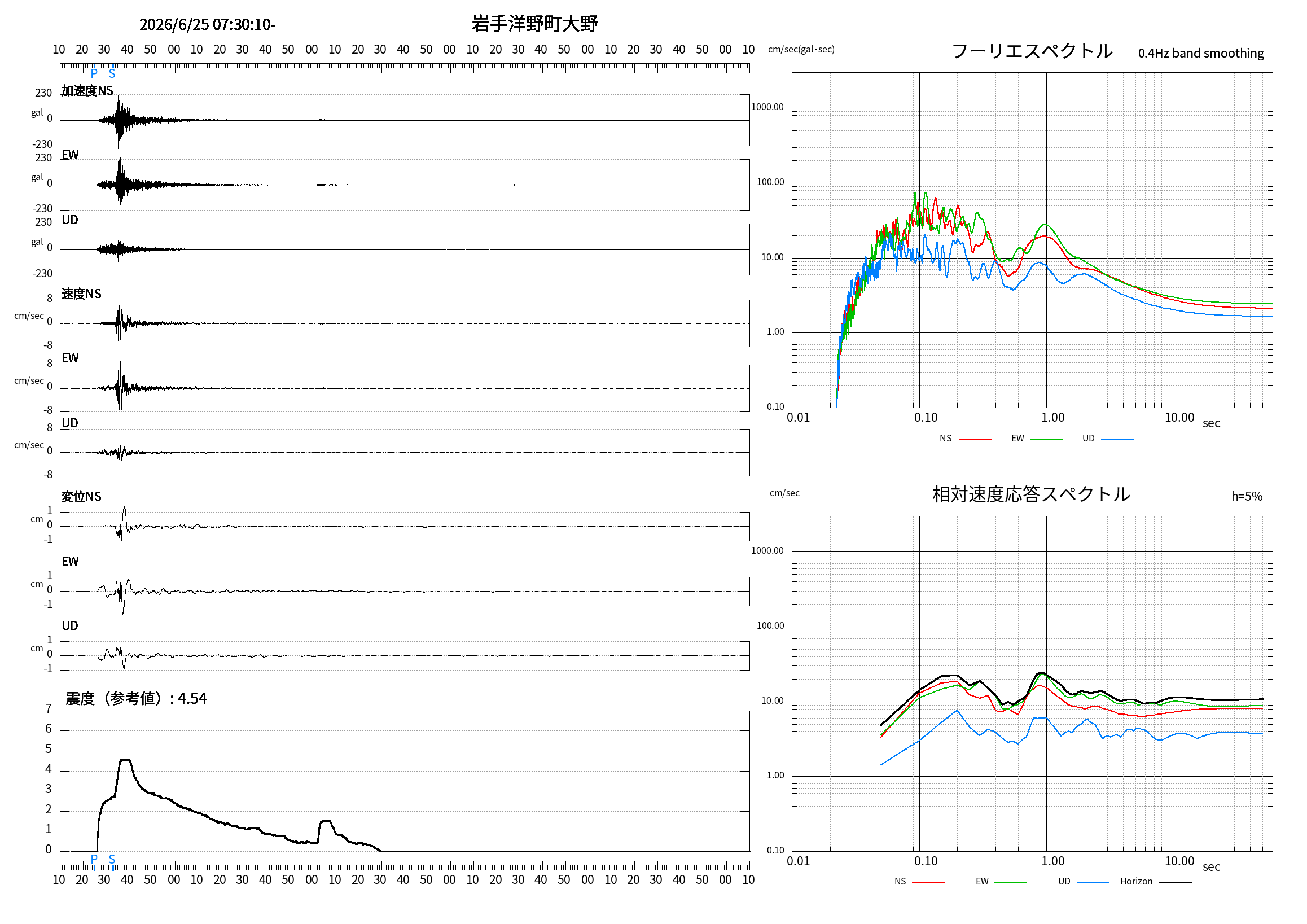The height and width of the screenshot is (924, 1307).
Task: Click the 変位NS waveform label
Action: click(81, 497)
